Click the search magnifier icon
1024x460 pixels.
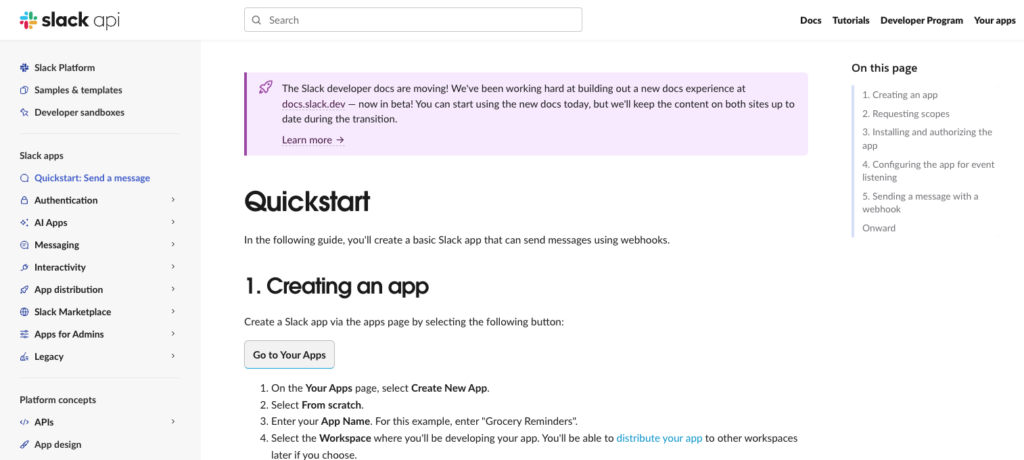[257, 20]
